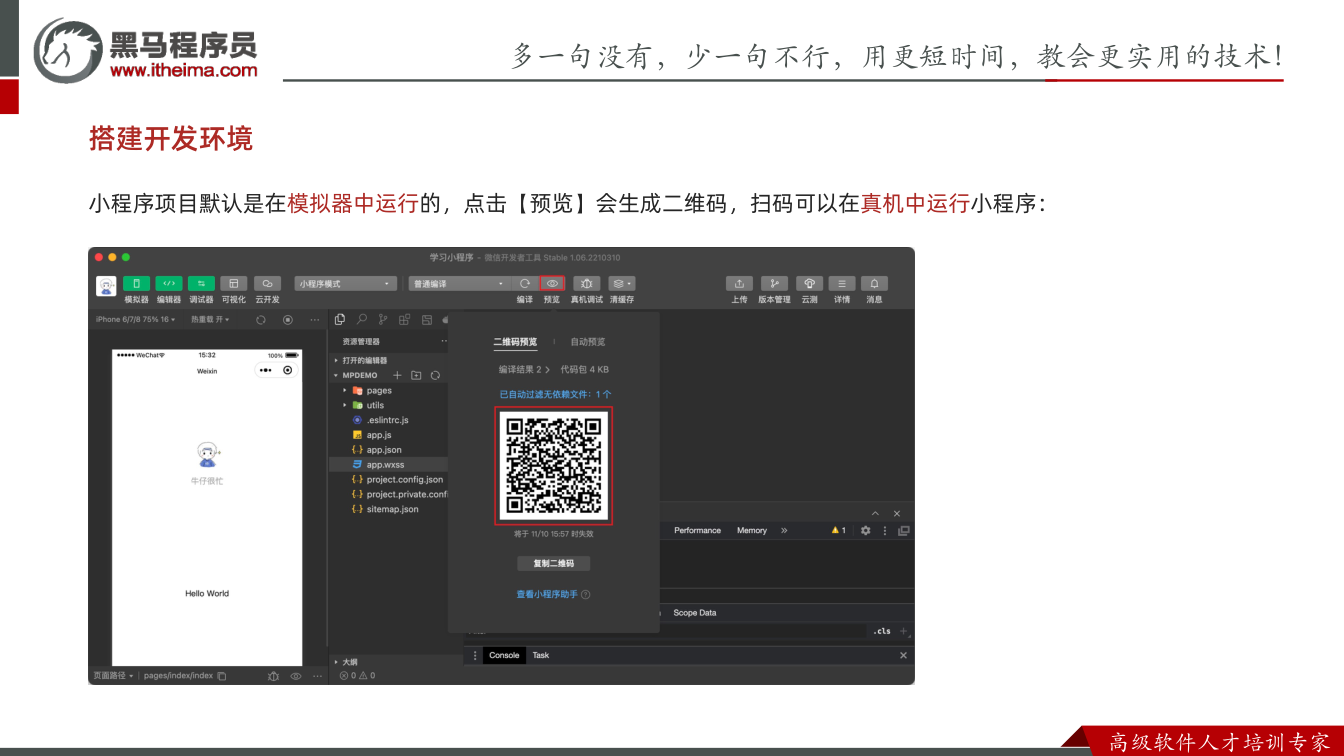The image size is (1344, 756).
Task: Click the 上传 upload icon
Action: pos(739,284)
